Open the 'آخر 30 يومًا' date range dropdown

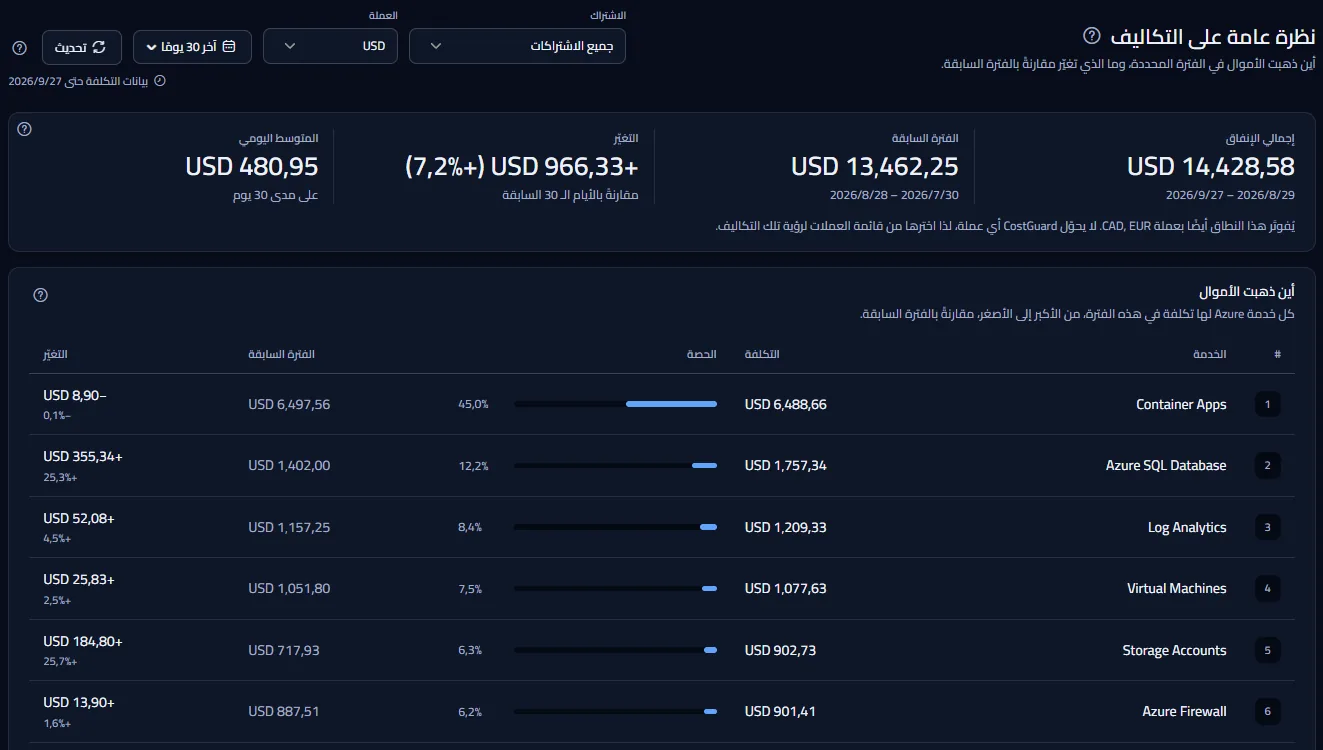[x=192, y=47]
